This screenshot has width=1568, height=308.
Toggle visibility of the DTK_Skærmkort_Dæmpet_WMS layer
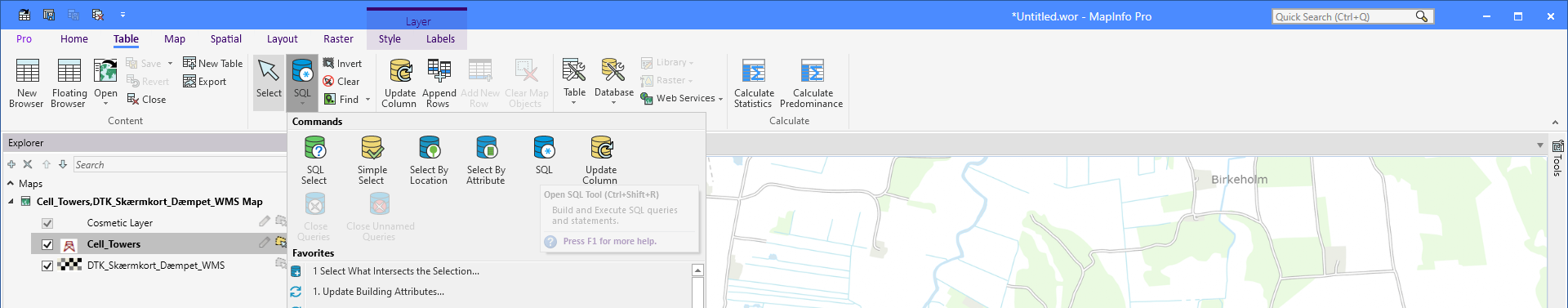(47, 266)
